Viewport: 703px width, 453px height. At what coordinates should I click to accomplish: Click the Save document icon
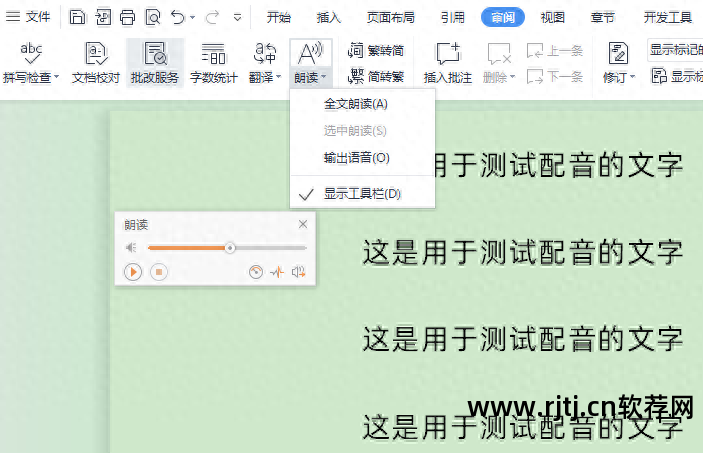77,17
